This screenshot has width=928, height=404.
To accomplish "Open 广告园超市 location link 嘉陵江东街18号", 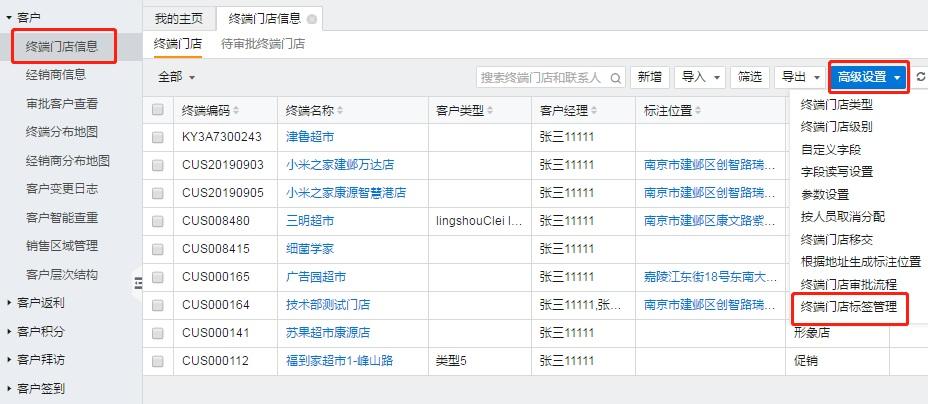I will click(x=709, y=277).
